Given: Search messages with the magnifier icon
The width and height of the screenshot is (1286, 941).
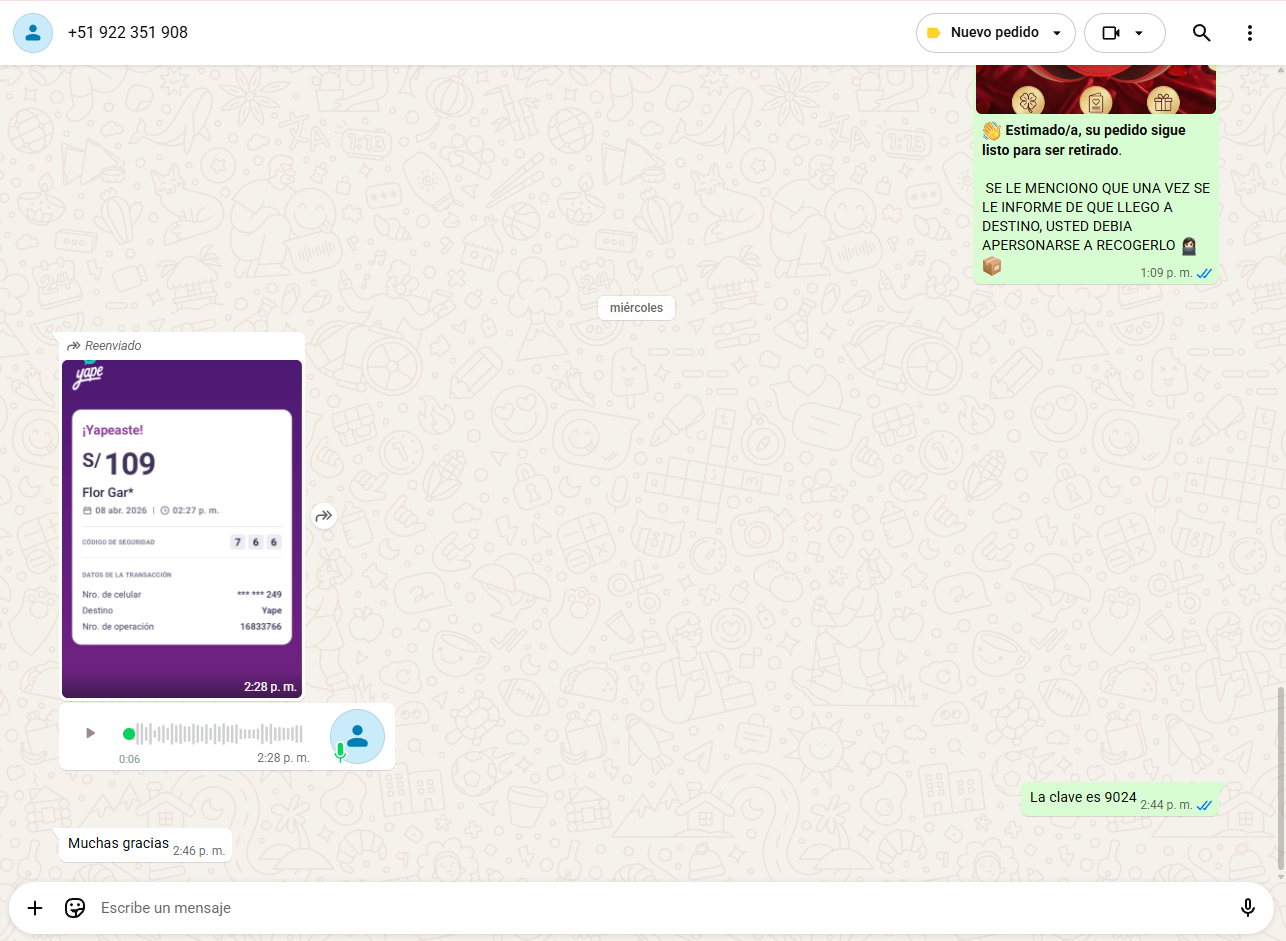Looking at the screenshot, I should coord(1201,33).
